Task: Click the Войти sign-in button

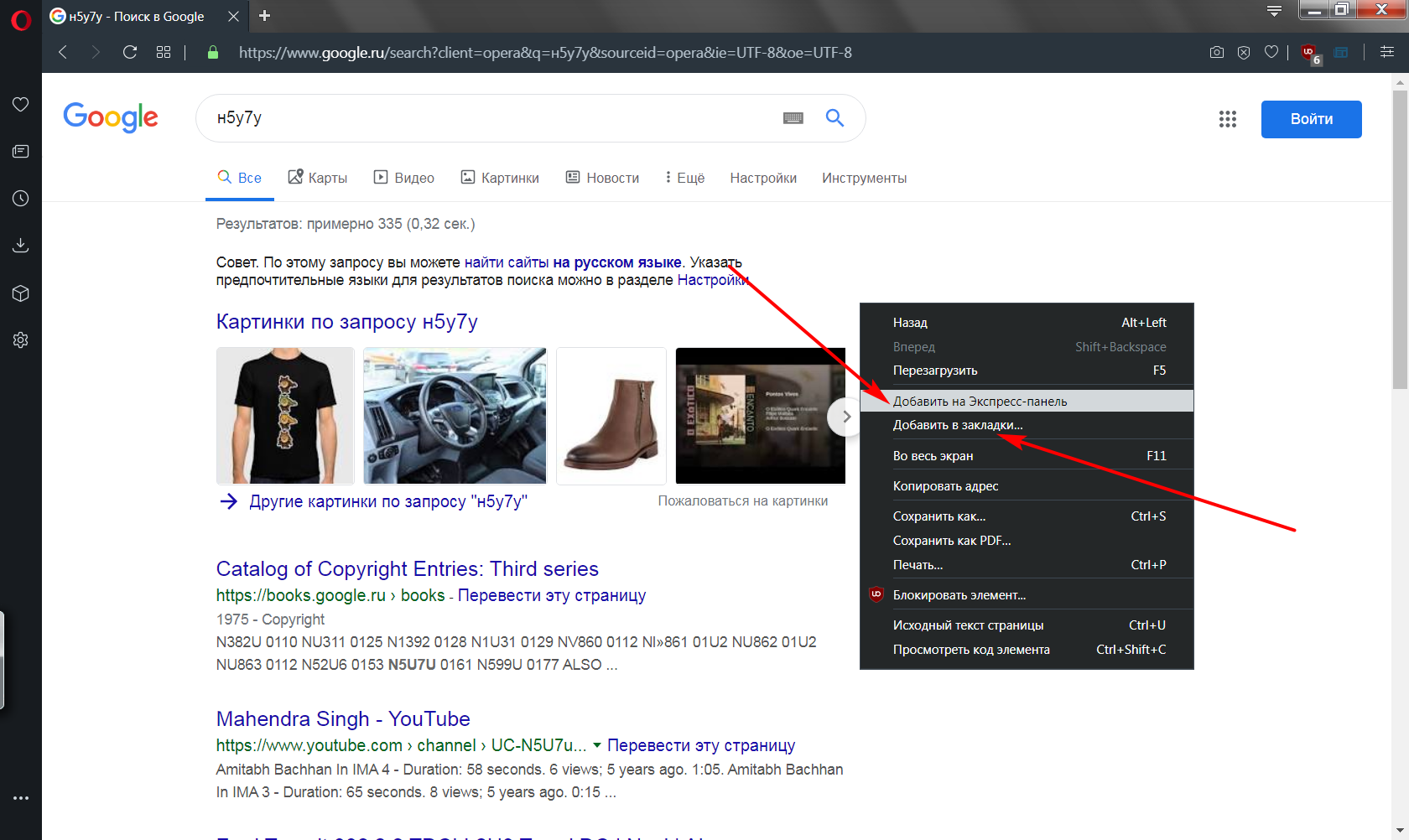Action: 1312,119
